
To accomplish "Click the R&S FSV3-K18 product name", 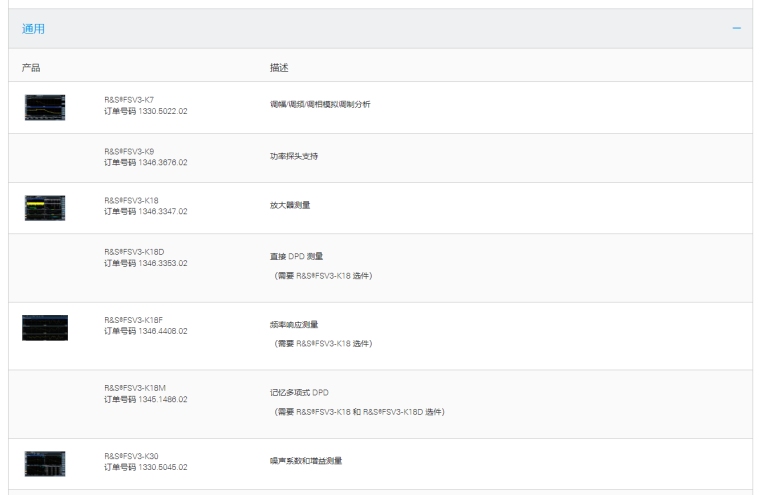I will 131,201.
